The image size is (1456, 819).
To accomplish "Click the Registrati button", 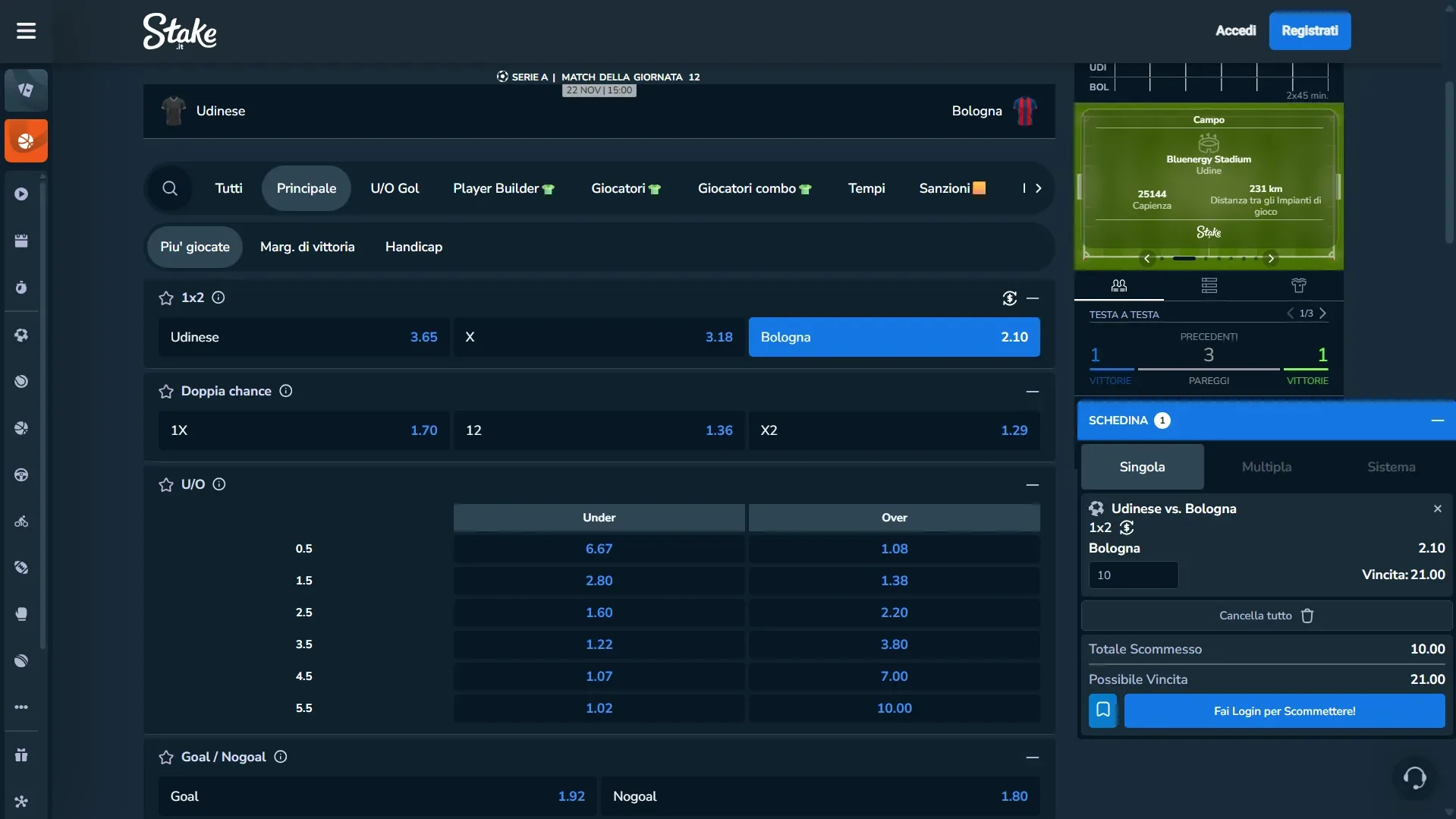I will click(1310, 31).
